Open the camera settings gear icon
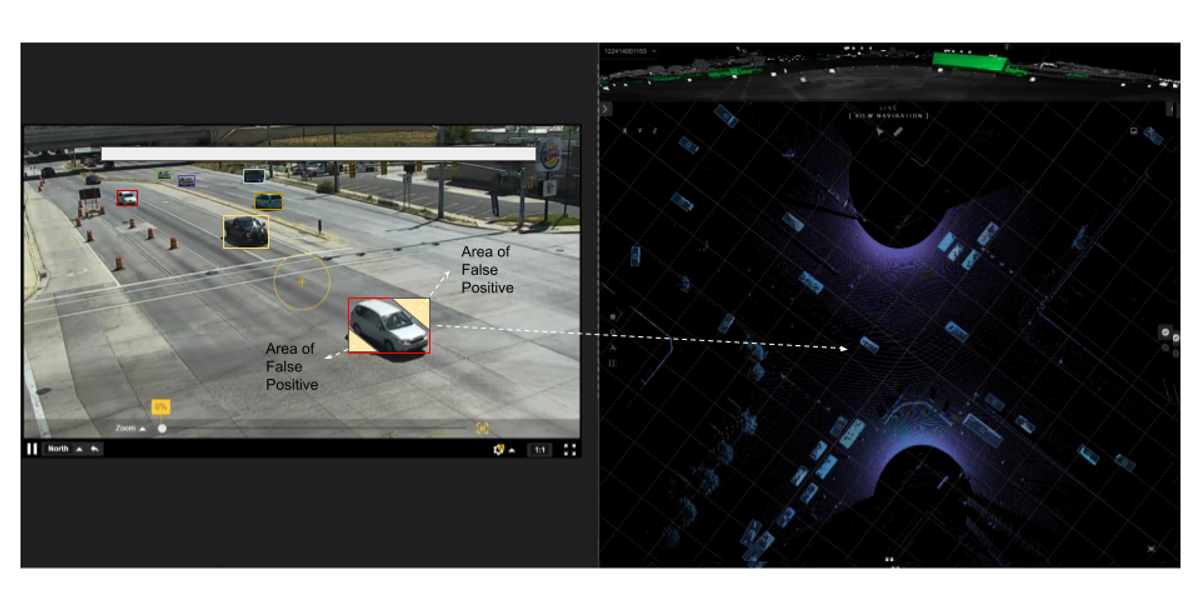 click(498, 450)
